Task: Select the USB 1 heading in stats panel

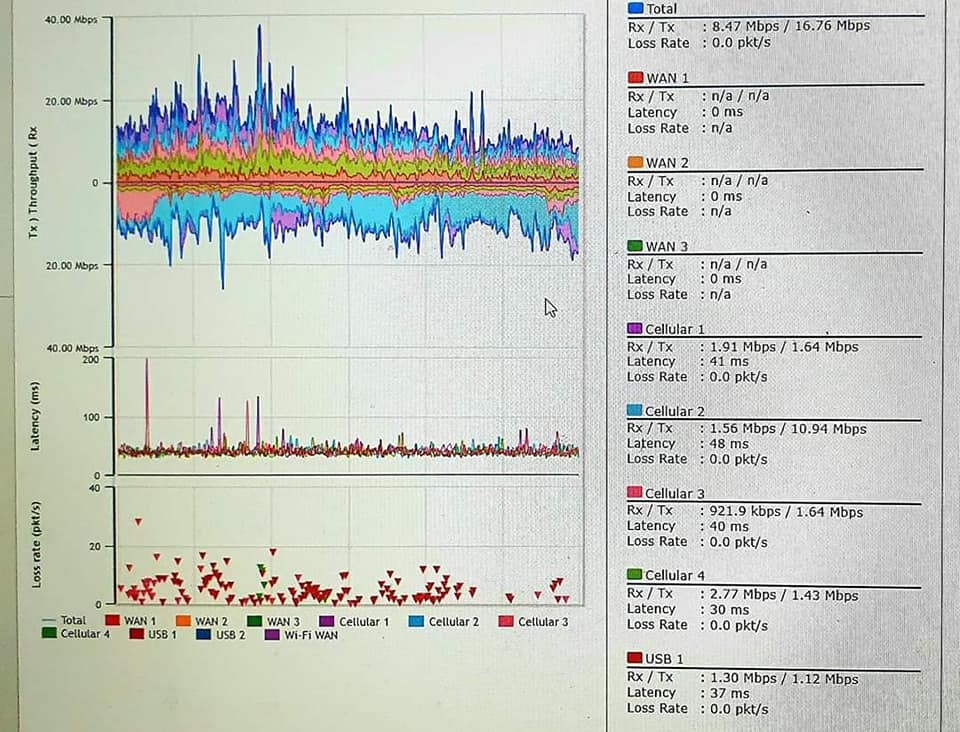Action: 664,658
